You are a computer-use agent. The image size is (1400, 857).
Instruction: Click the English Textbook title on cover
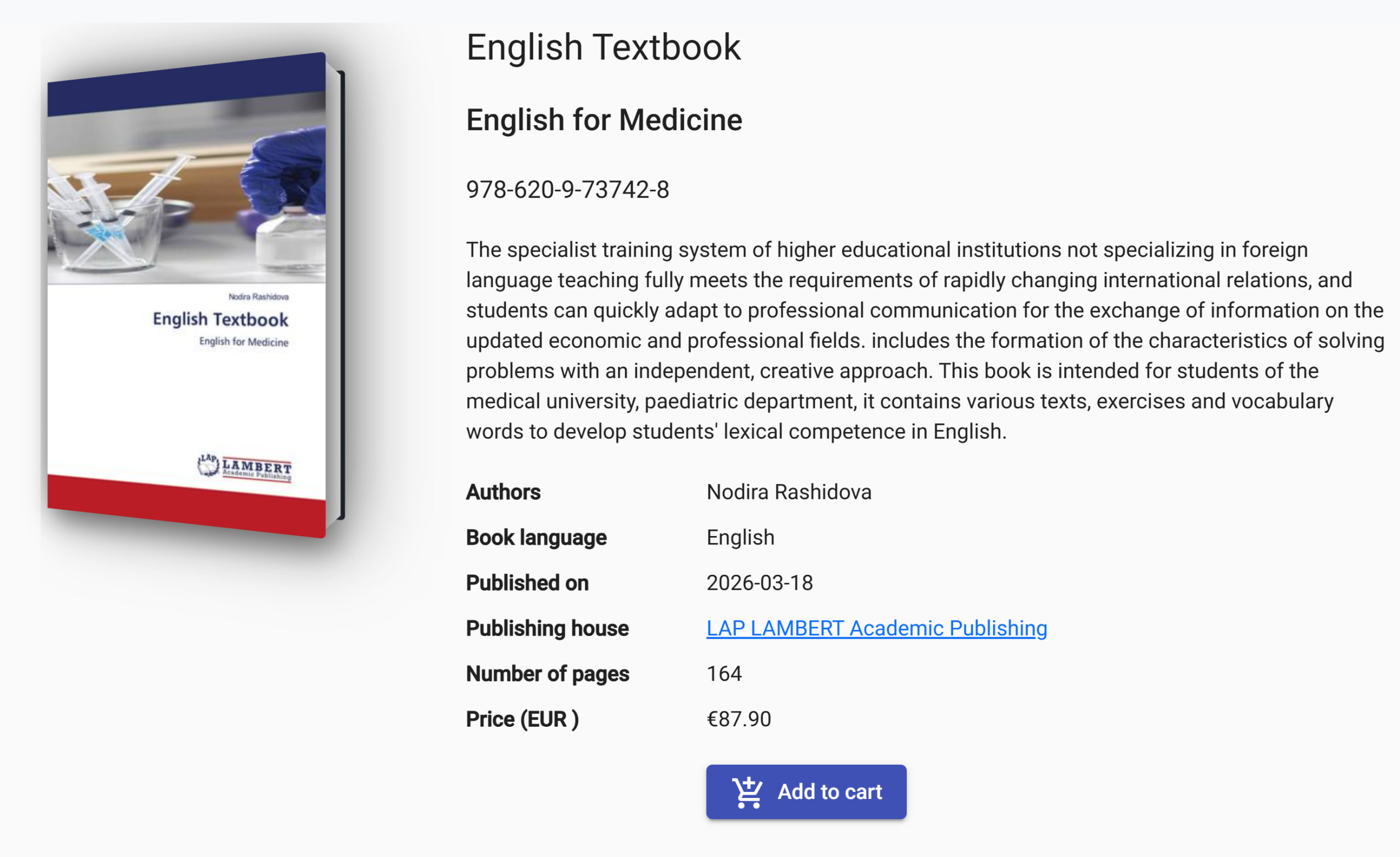(x=220, y=319)
